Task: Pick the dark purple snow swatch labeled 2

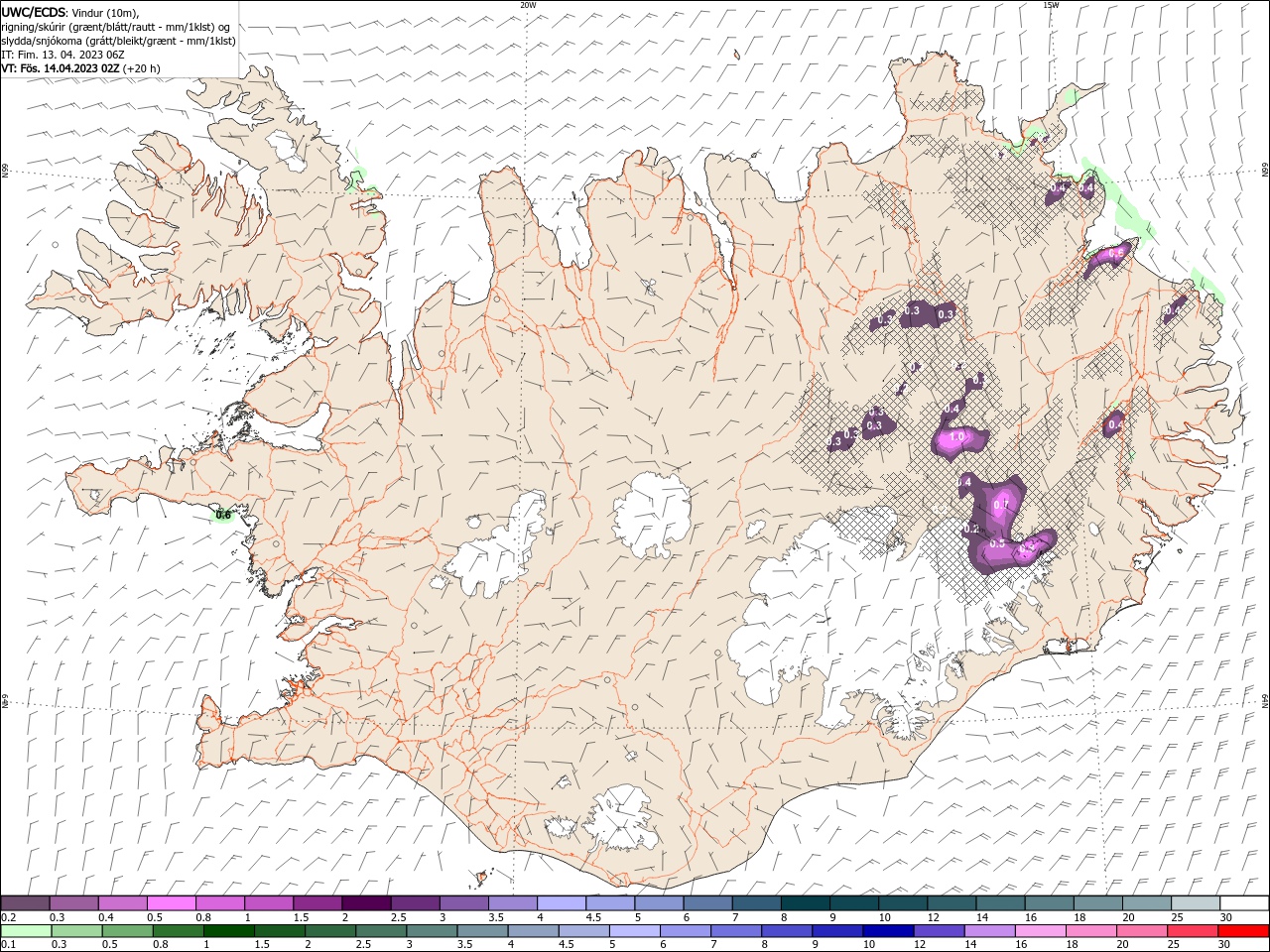Action: pos(366,903)
